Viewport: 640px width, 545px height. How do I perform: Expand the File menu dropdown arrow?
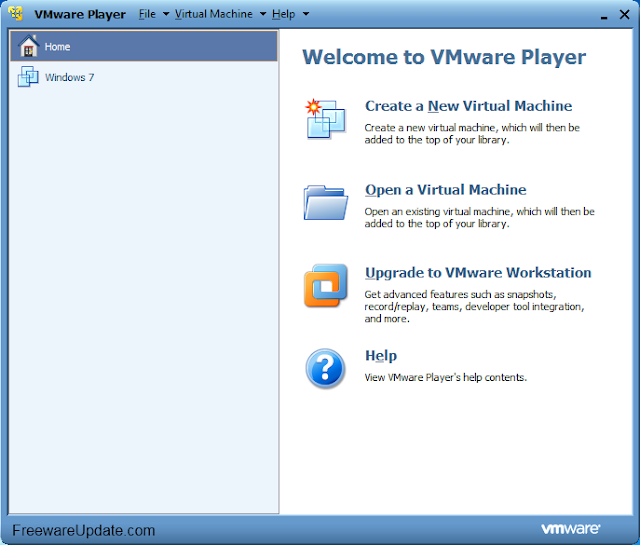(166, 14)
